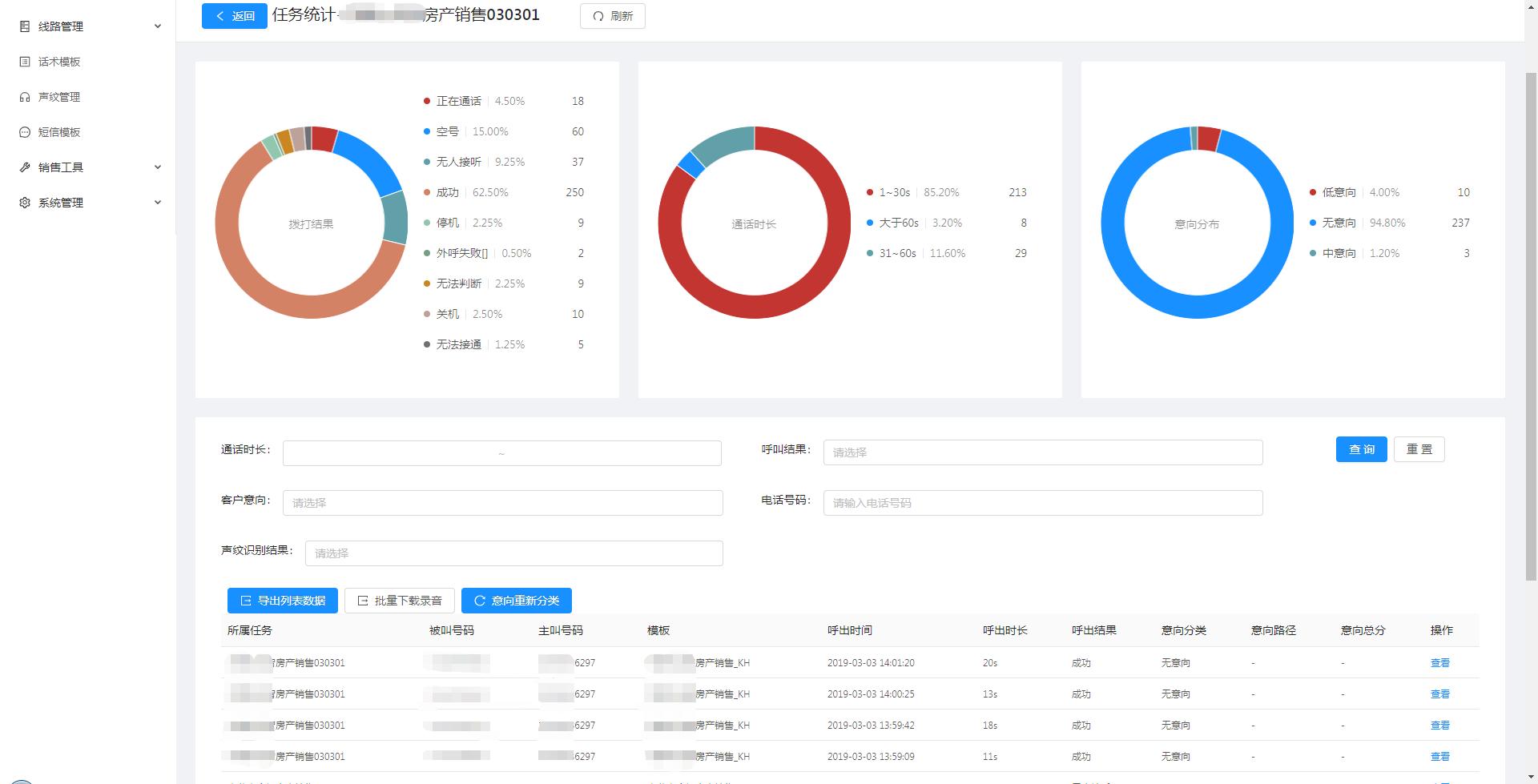Toggle the 无意向 legend entry in 意向分布
The width and height of the screenshot is (1538, 784).
click(1338, 223)
